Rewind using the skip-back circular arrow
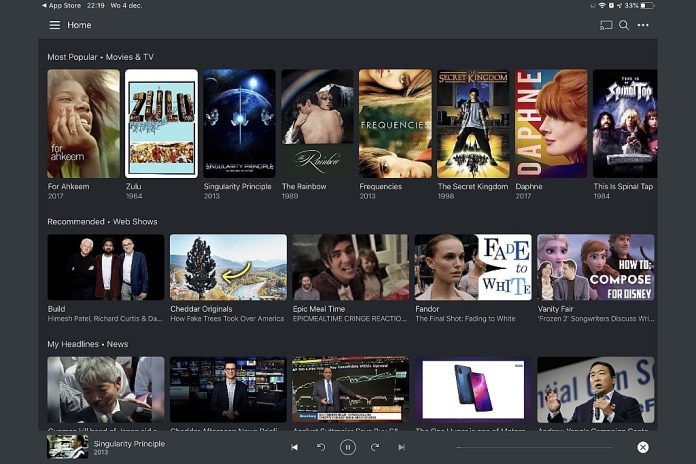 [x=321, y=447]
